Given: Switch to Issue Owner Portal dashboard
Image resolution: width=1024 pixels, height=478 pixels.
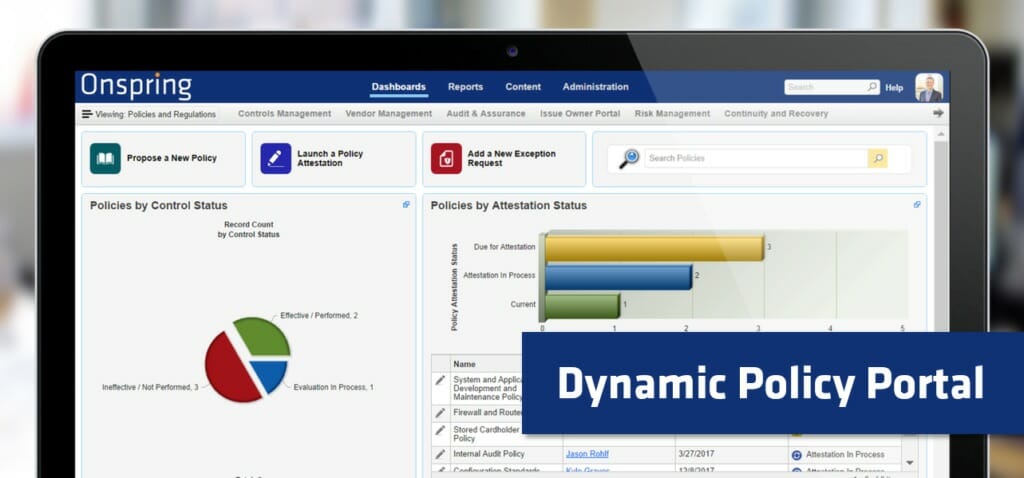Looking at the screenshot, I should 580,114.
